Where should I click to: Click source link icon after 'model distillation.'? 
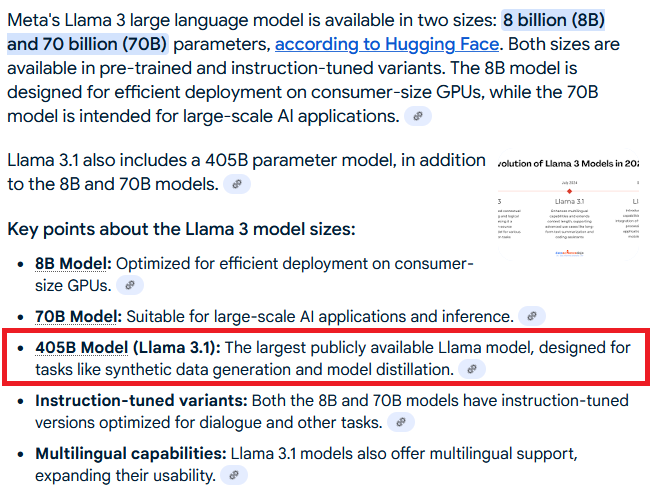pos(472,369)
